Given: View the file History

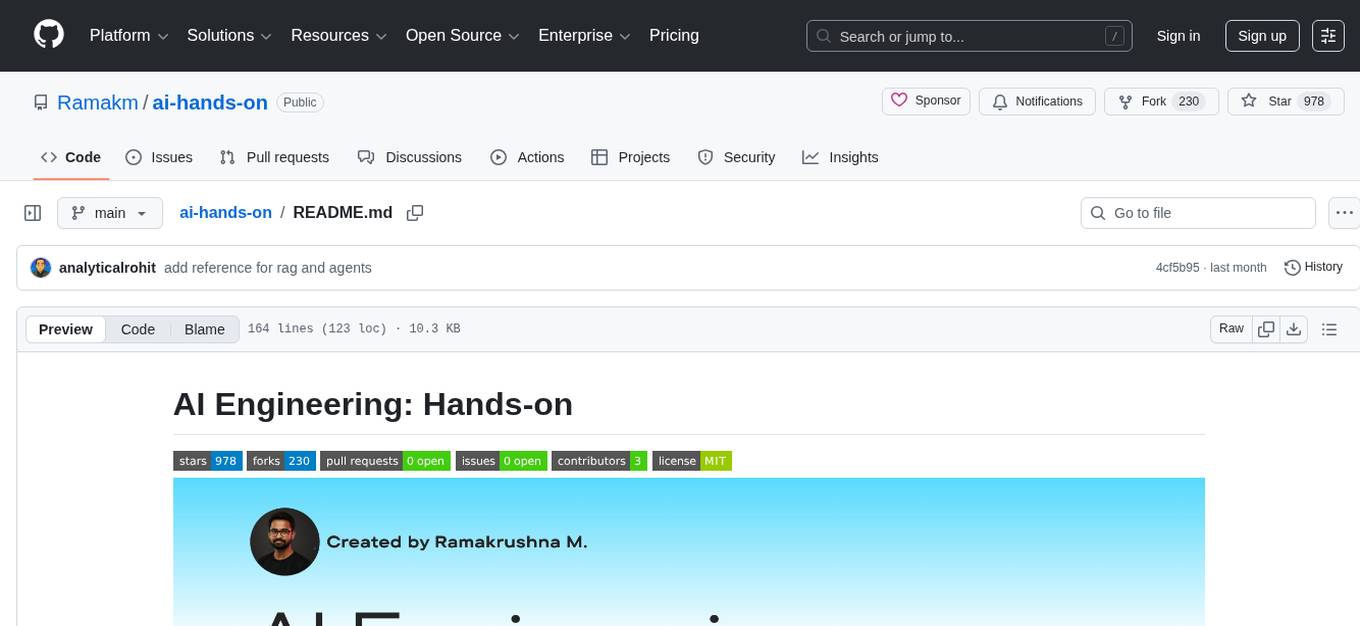Looking at the screenshot, I should click(x=1313, y=267).
